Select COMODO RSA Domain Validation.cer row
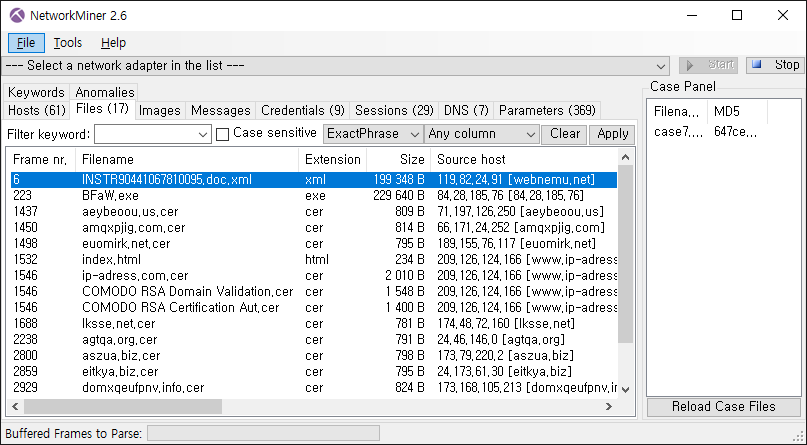 313,291
